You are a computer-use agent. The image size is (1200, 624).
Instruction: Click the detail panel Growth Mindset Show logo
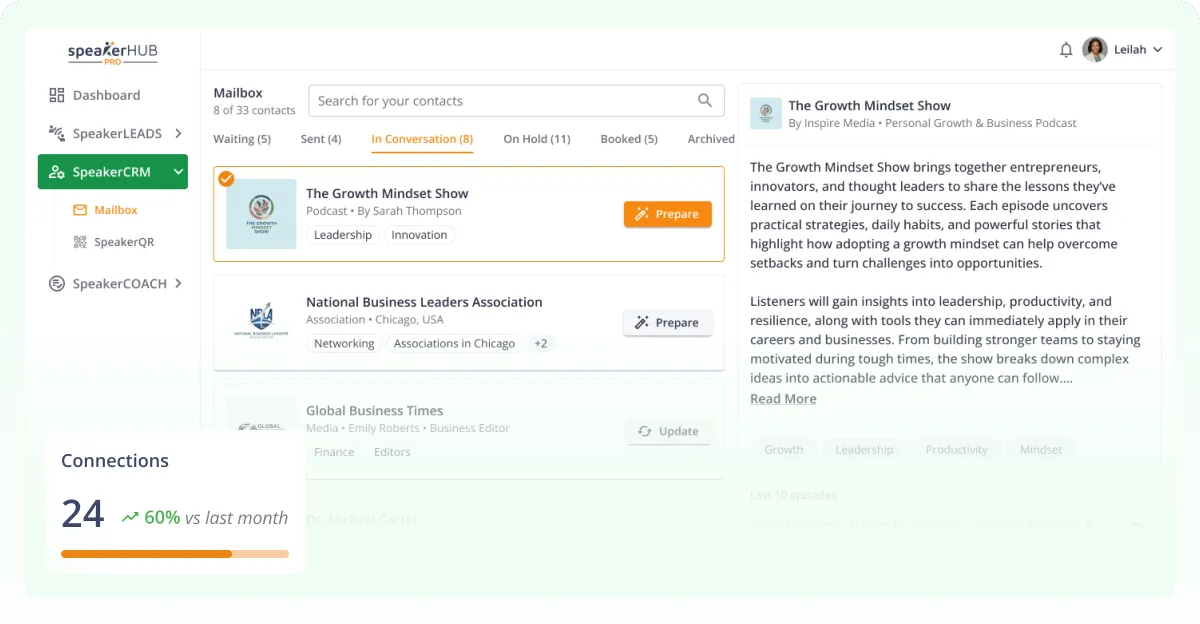click(766, 113)
